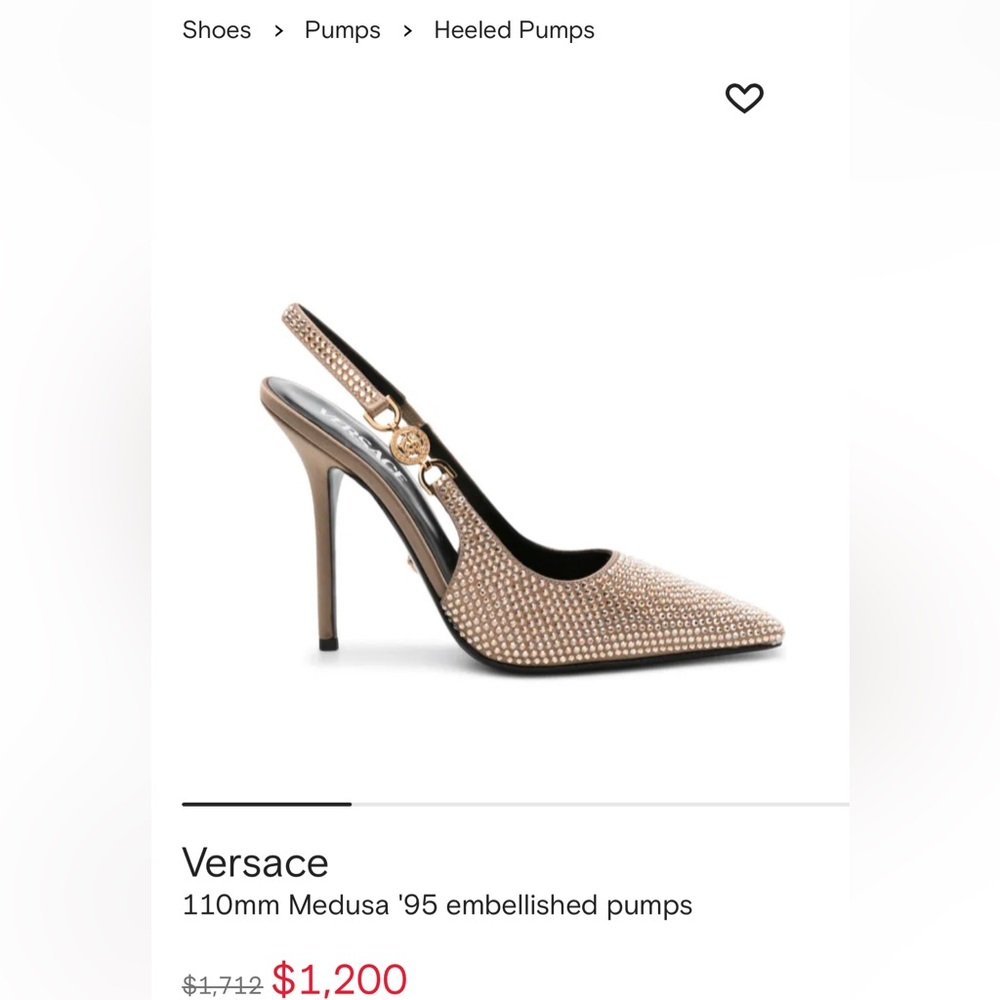The image size is (1000, 1000).
Task: Select Pumps from the navigation path
Action: (342, 31)
